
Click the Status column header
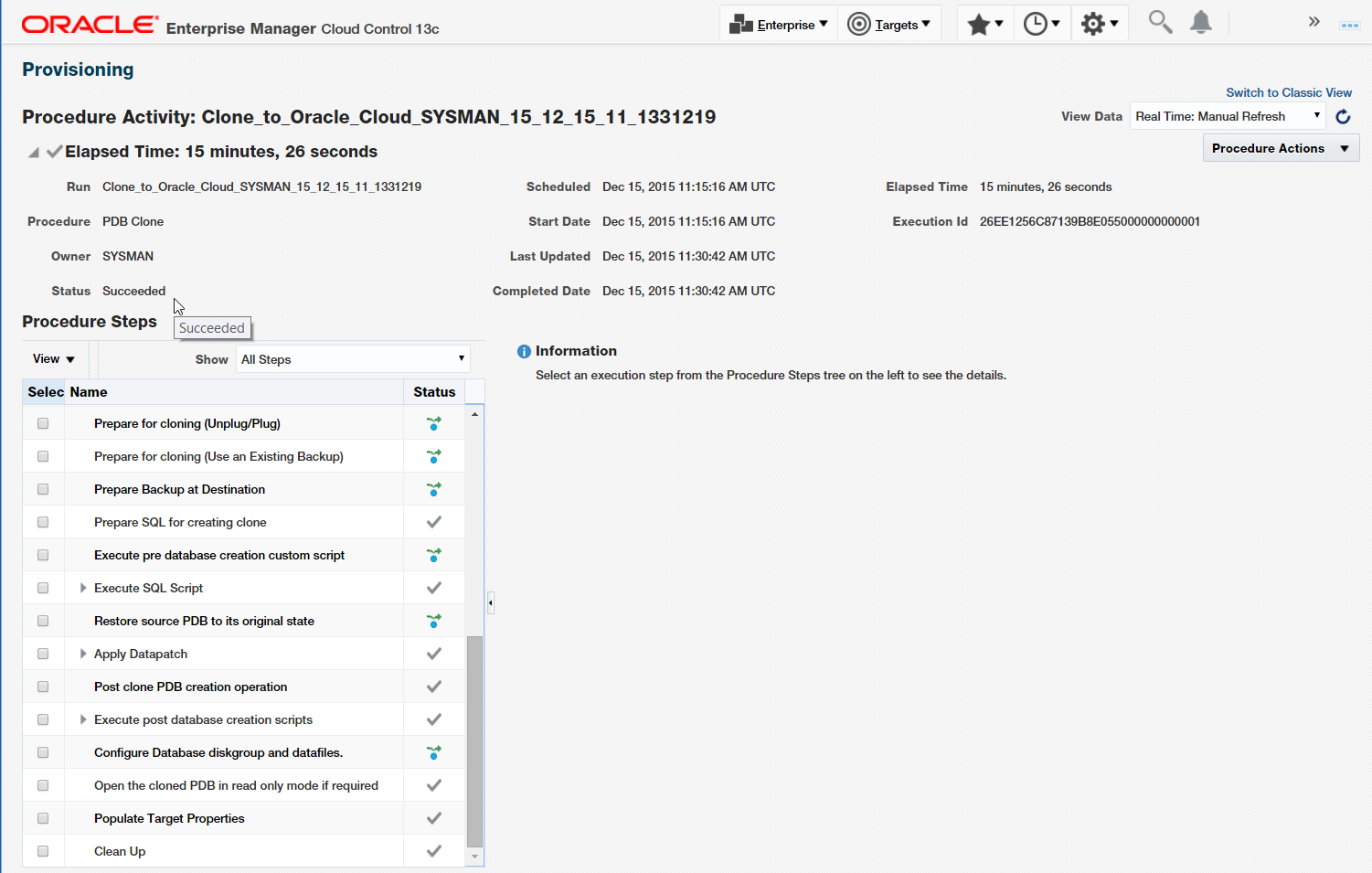434,392
